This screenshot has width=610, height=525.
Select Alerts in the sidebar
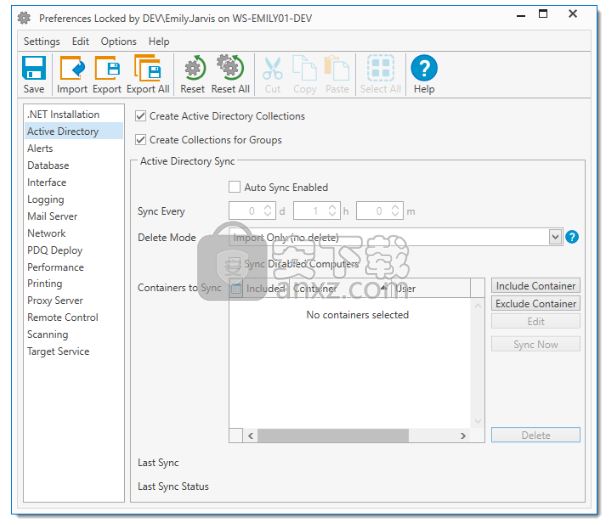point(74,148)
